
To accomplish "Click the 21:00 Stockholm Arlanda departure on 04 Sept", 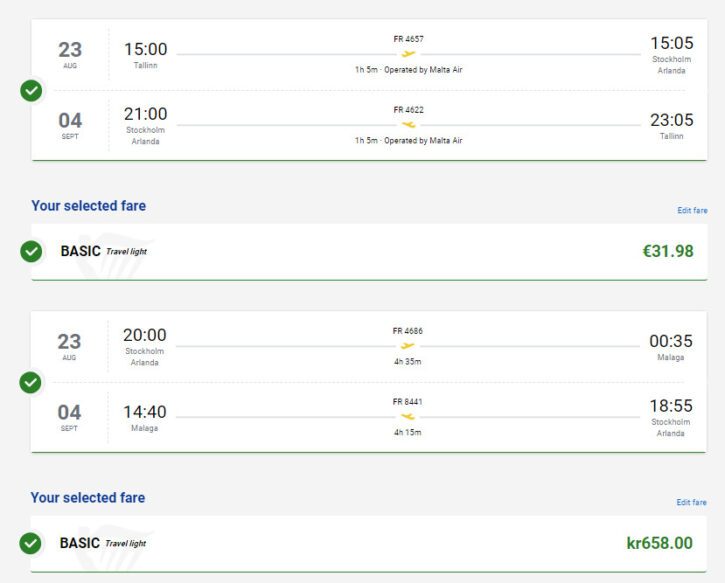I will pyautogui.click(x=146, y=114).
